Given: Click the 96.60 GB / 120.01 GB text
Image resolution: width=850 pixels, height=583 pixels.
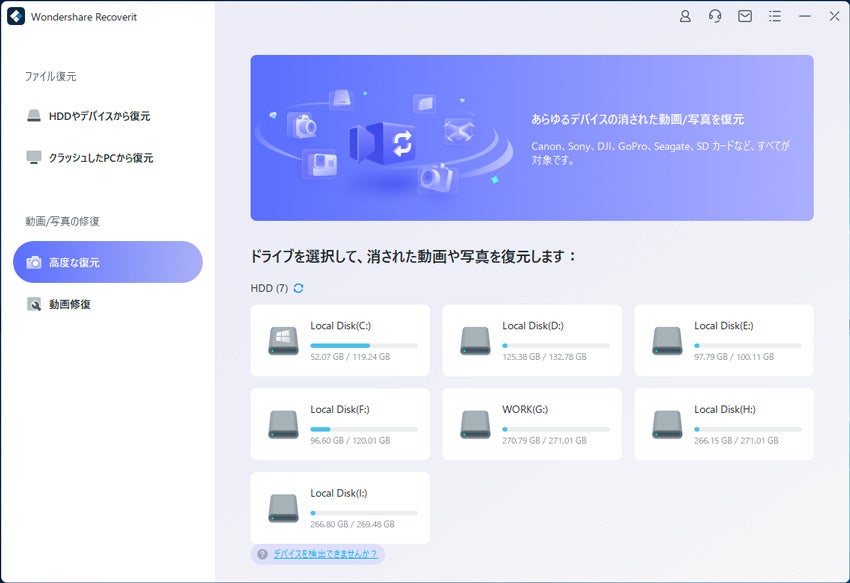Looking at the screenshot, I should 350,440.
